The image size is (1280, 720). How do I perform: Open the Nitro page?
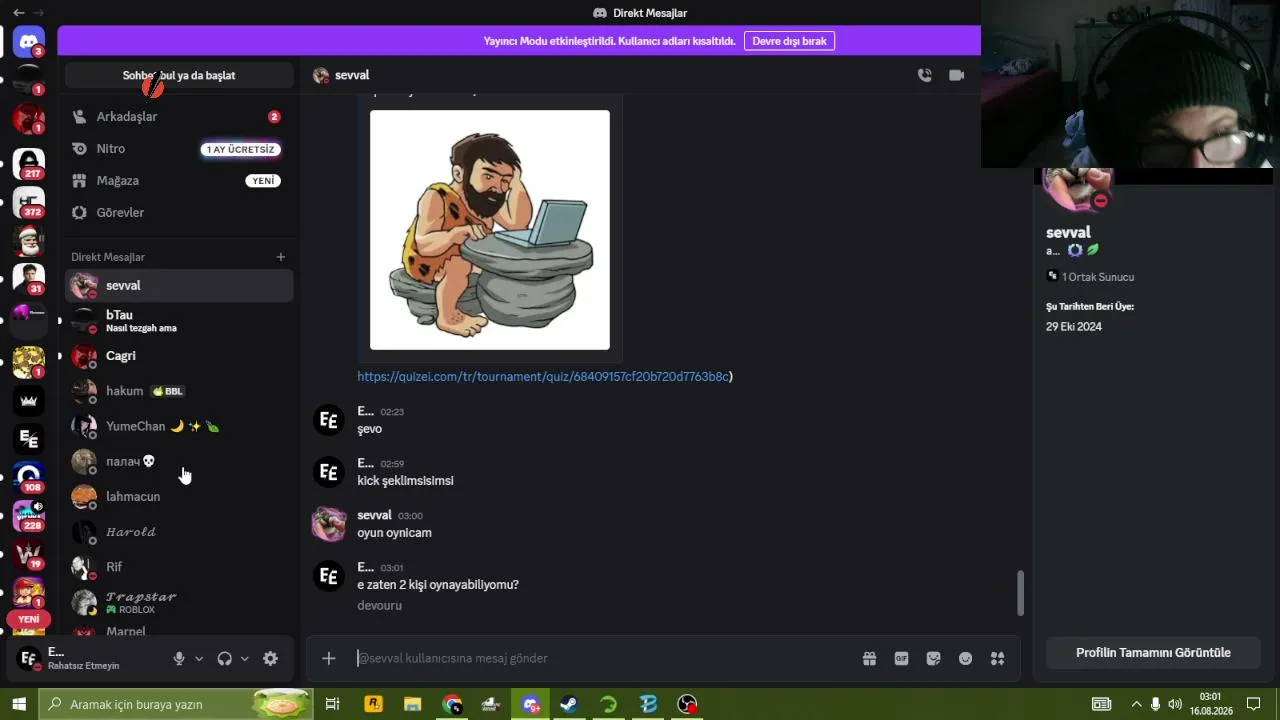click(x=179, y=149)
